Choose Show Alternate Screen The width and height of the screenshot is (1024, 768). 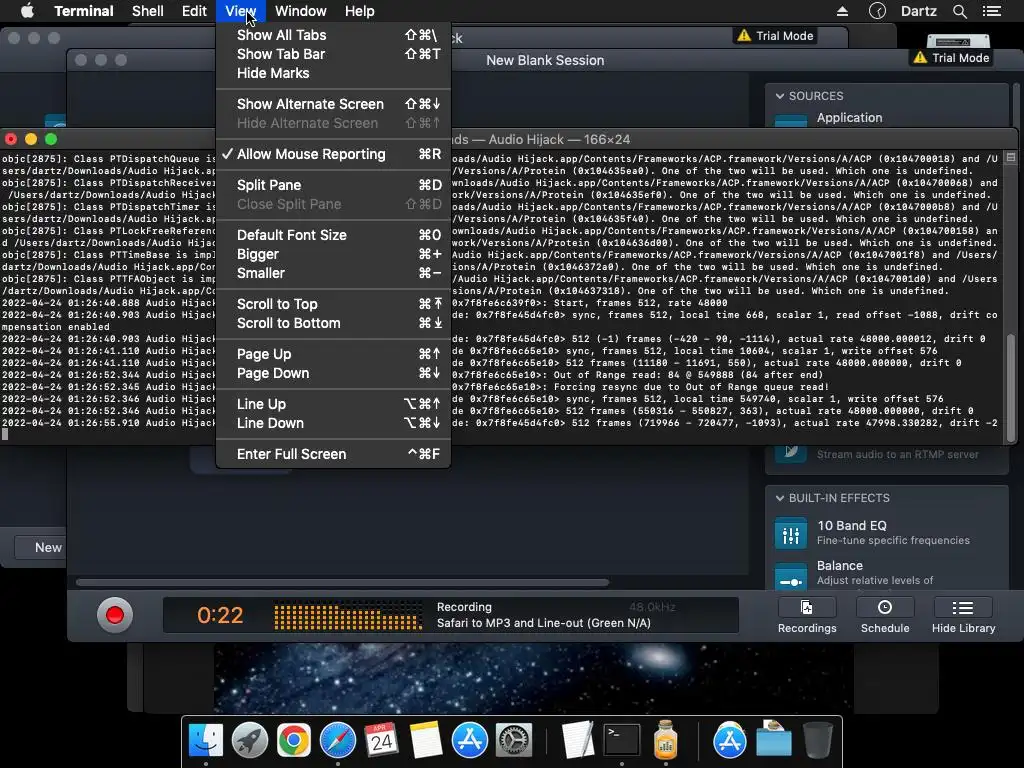[x=333, y=104]
